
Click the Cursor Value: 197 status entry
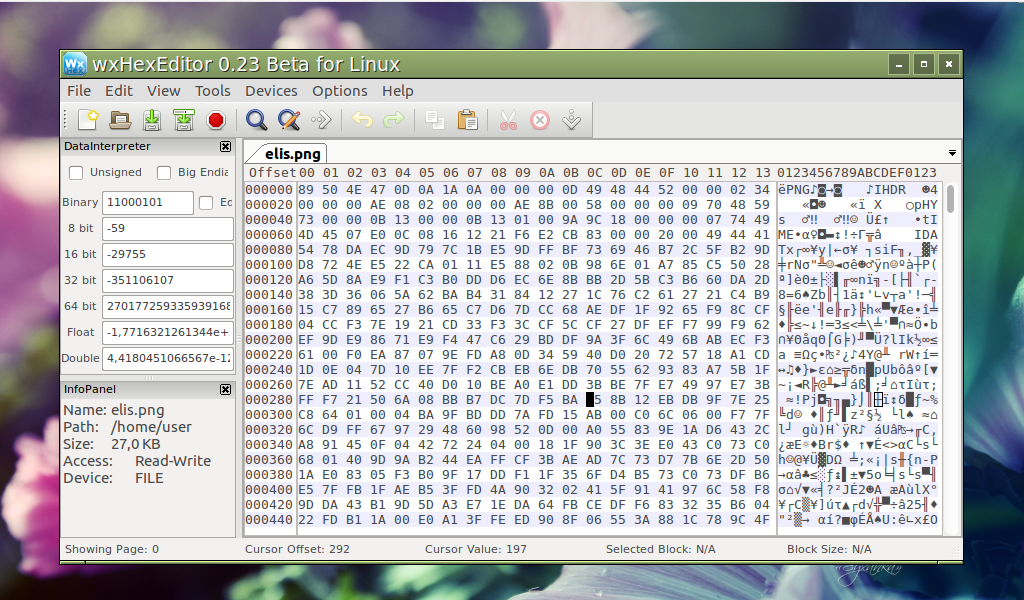point(475,549)
